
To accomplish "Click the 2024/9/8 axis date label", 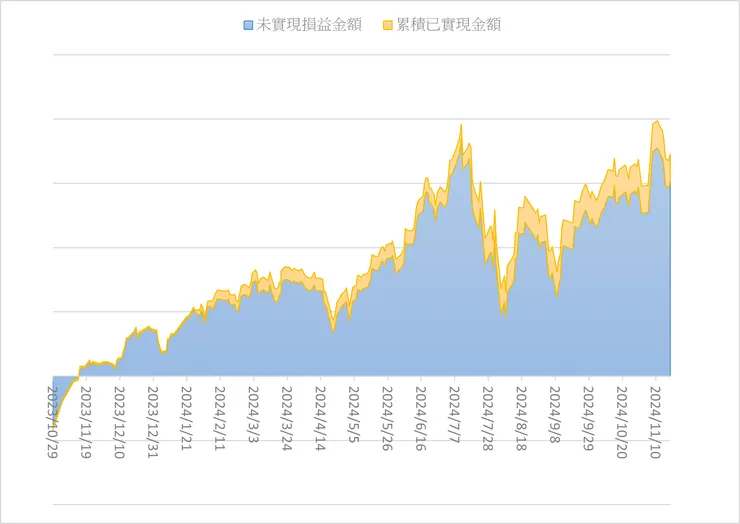I will click(x=555, y=415).
